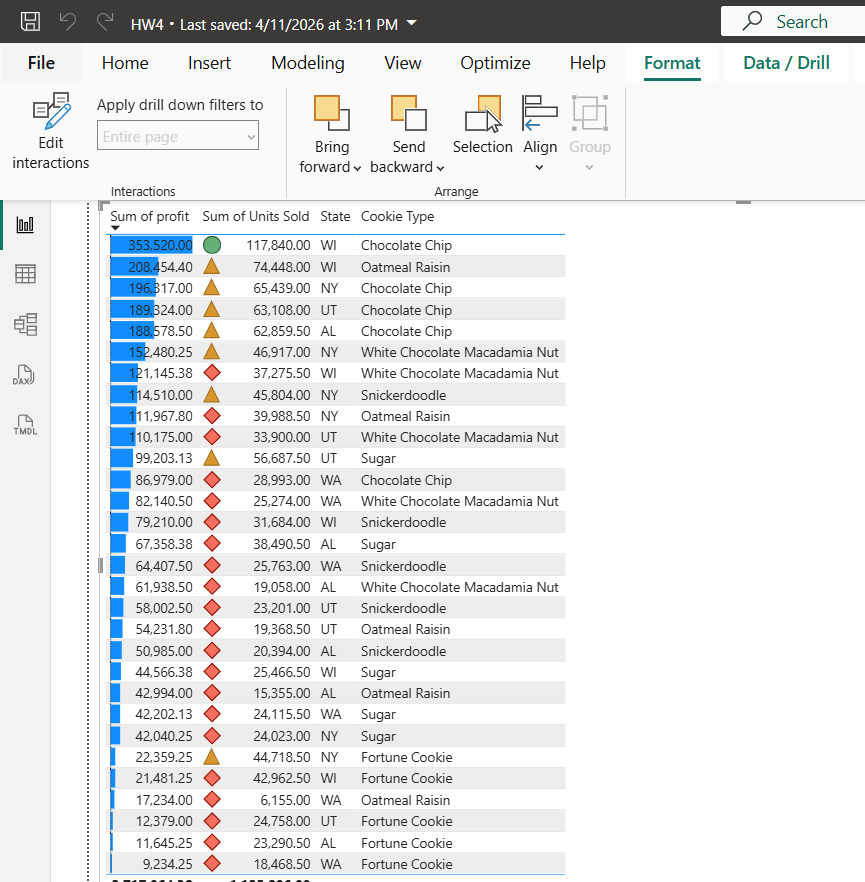Click the Save icon in title bar
Screen dimensions: 865x882
[30, 22]
